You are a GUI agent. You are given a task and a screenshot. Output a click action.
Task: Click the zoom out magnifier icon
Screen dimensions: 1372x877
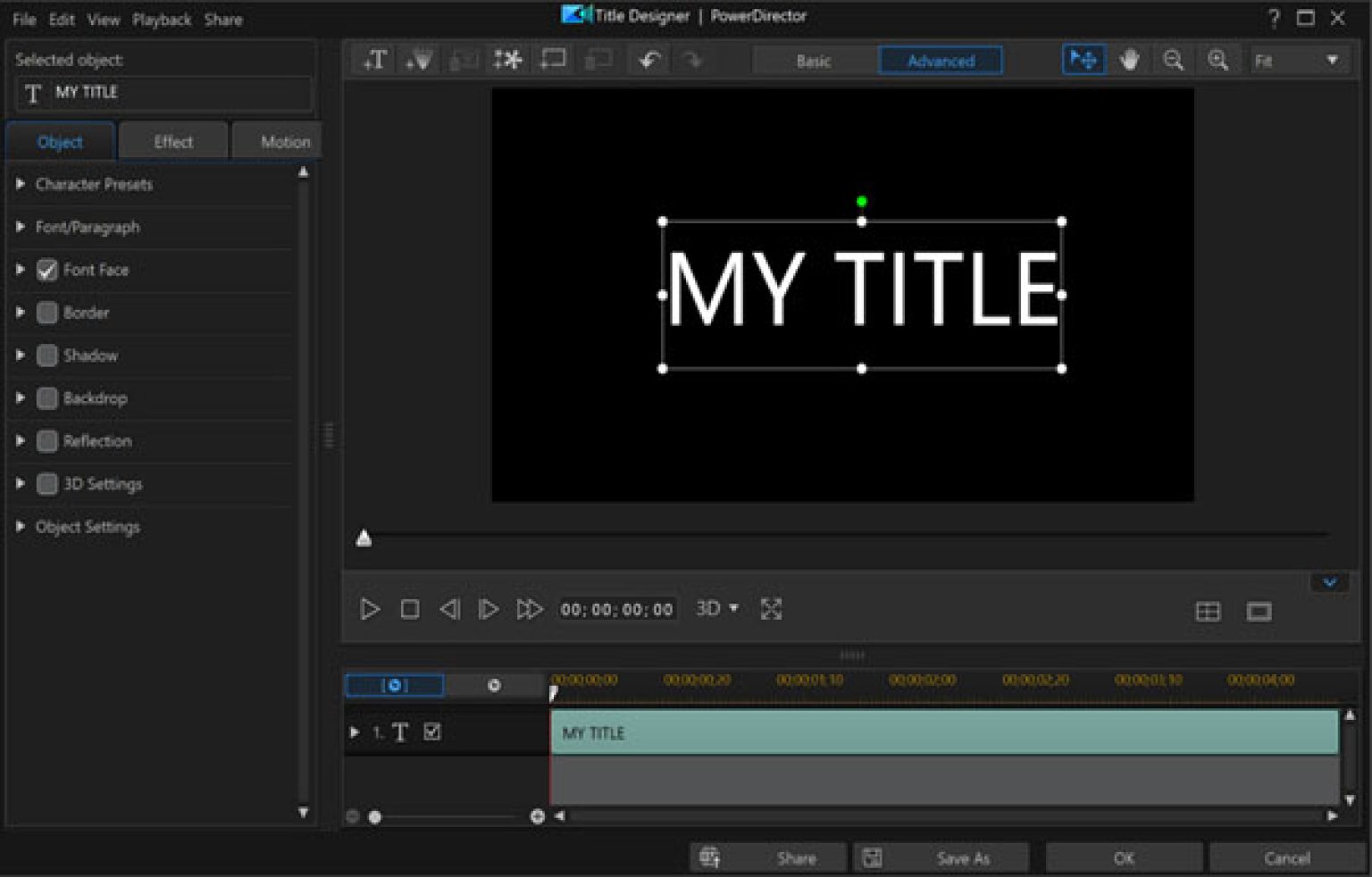(1174, 60)
